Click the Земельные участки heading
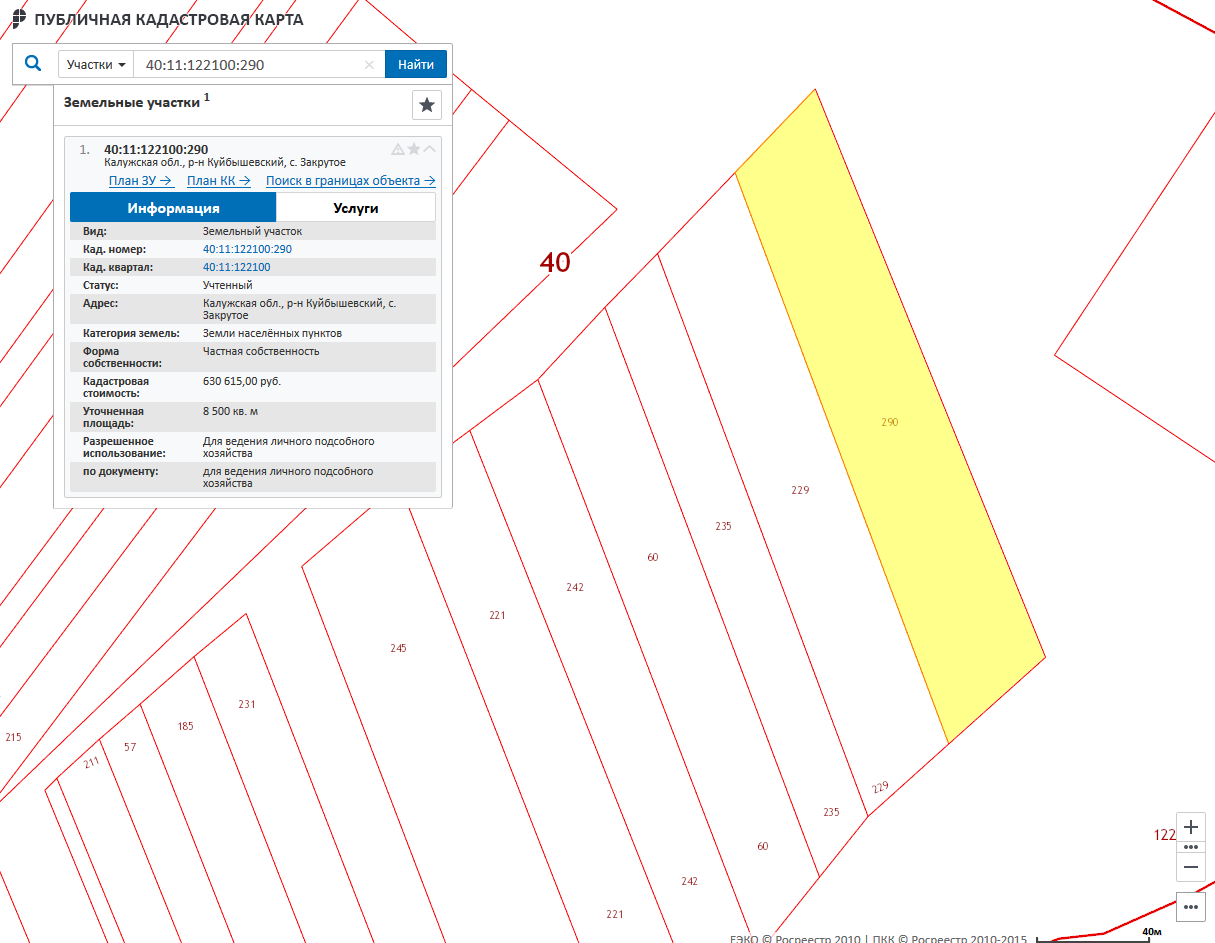 coord(132,102)
